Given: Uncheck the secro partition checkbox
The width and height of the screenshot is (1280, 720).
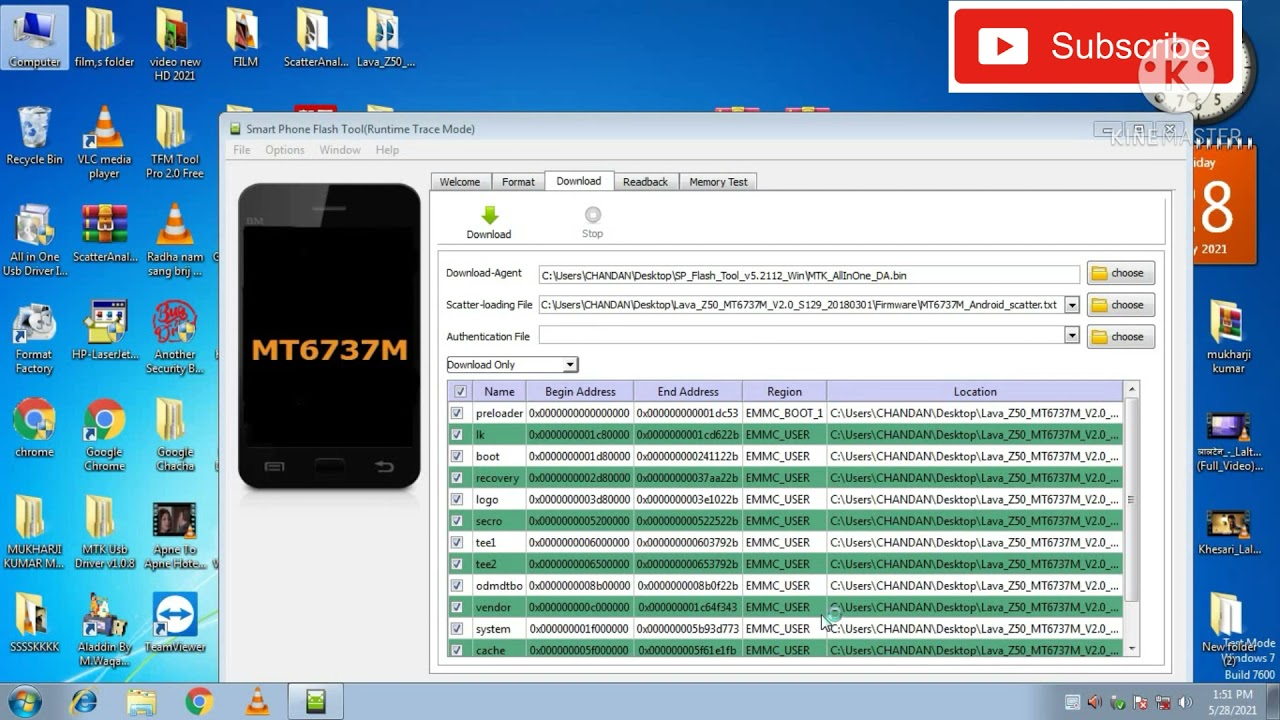Looking at the screenshot, I should tap(457, 521).
